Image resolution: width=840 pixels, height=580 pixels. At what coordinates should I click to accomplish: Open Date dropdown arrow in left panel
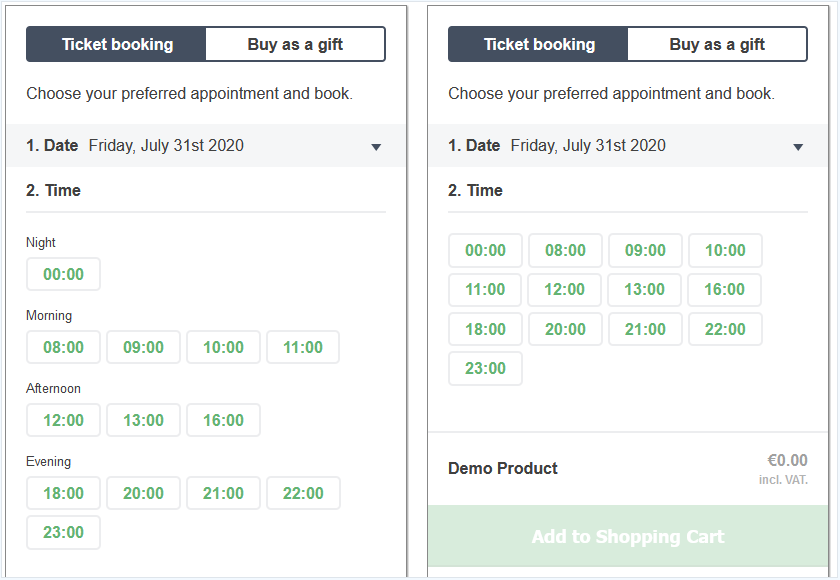[x=376, y=147]
